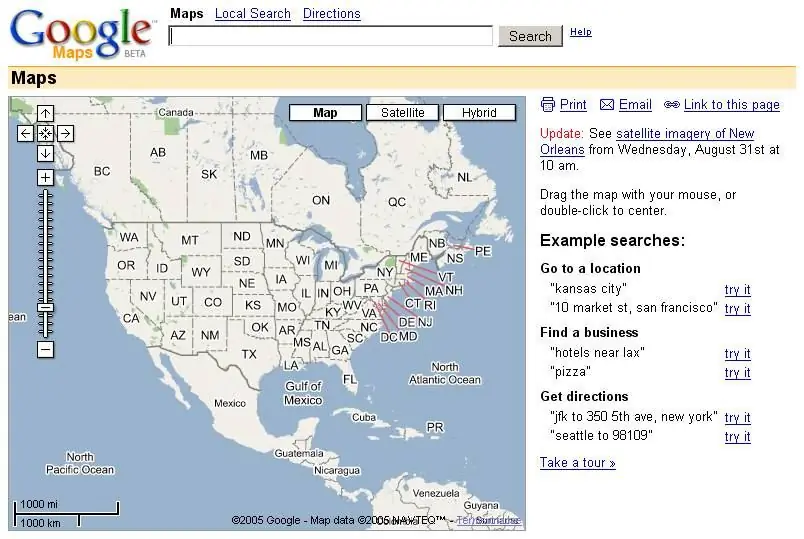Pan the map east with right arrow
The image size is (804, 539).
[65, 133]
